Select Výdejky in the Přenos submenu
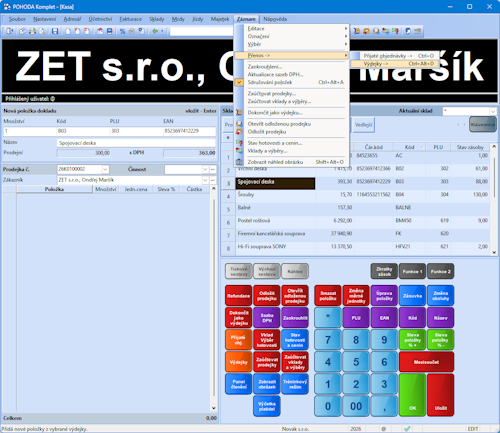The width and height of the screenshot is (500, 433). click(x=394, y=64)
